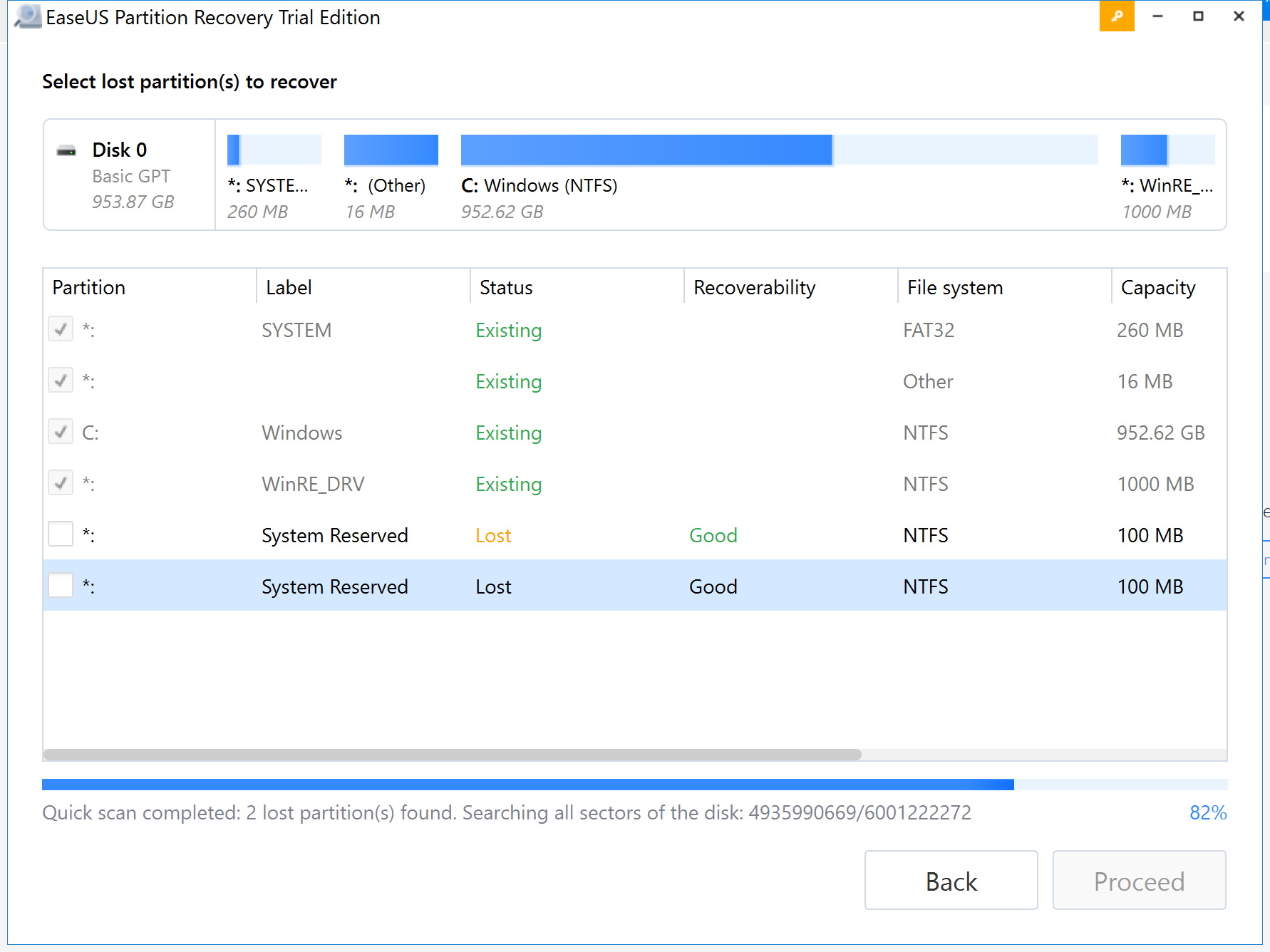Screen dimensions: 1270x952
Task: Toggle the C: Windows partition checkbox
Action: click(61, 432)
